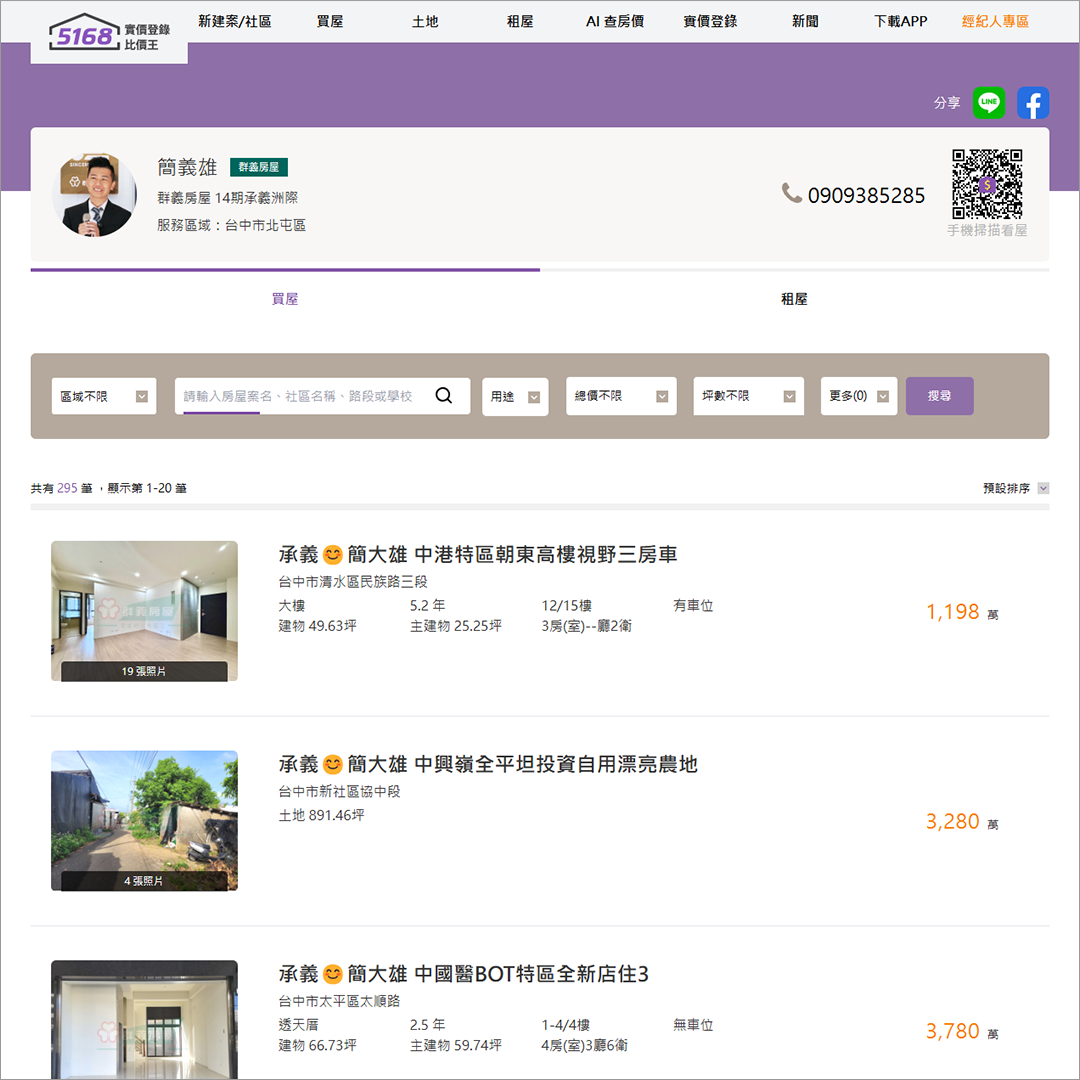Expand the 用途 dropdown
The image size is (1080, 1080).
pos(515,397)
